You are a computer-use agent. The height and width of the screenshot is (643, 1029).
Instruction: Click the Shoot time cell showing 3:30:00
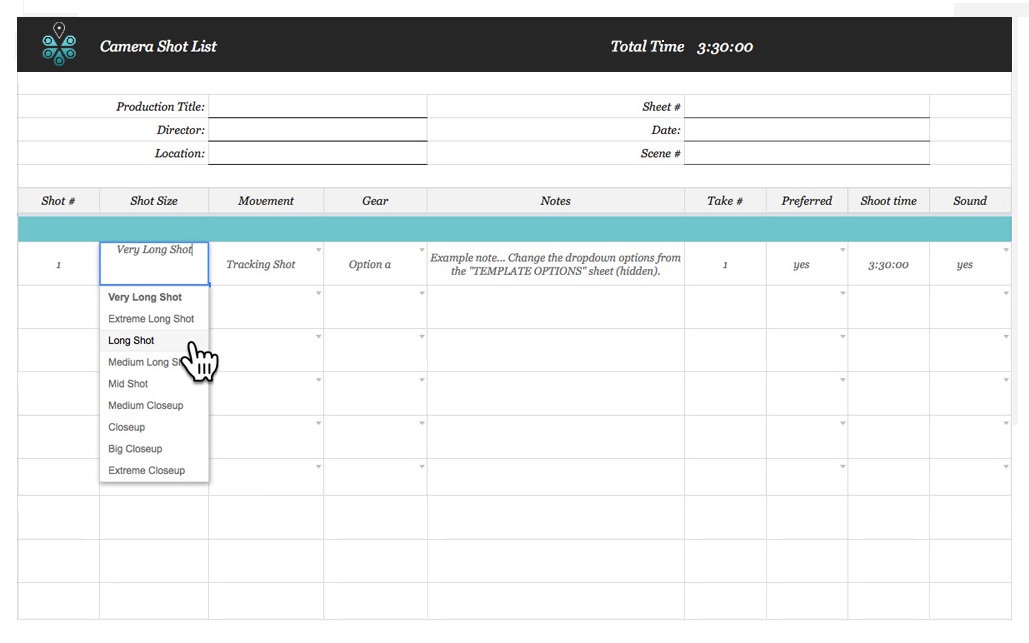pyautogui.click(x=887, y=265)
